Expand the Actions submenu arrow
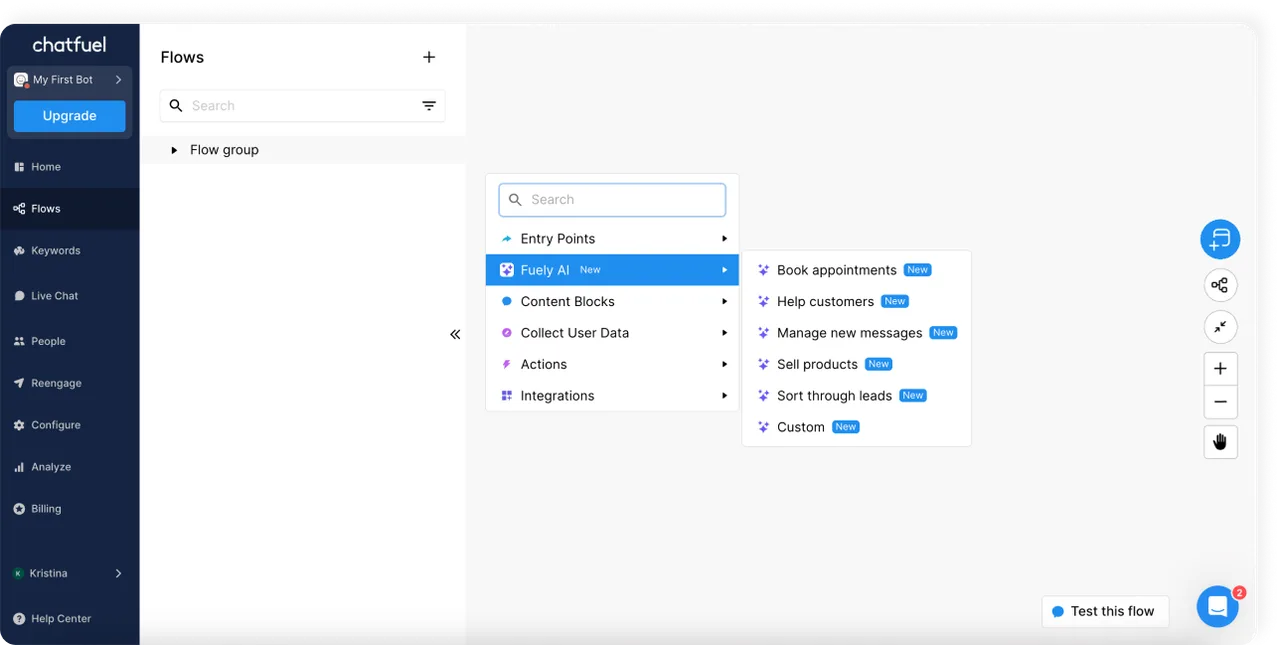Image resolution: width=1280 pixels, height=645 pixels. coord(725,364)
